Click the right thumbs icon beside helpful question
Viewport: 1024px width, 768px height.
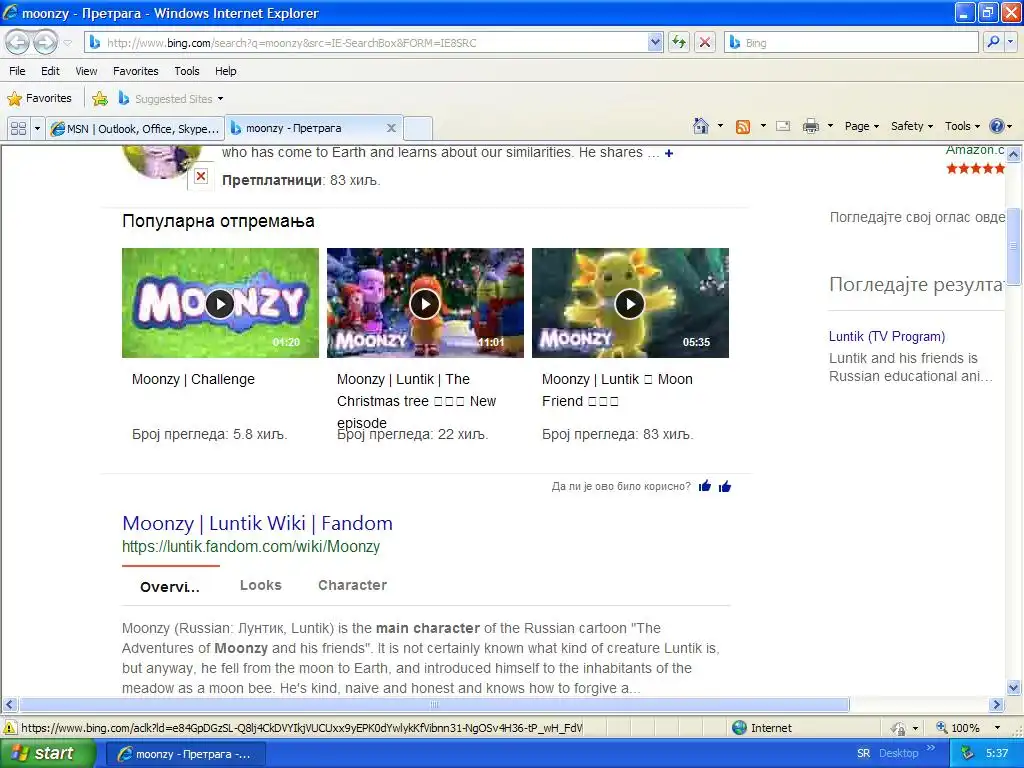(725, 486)
